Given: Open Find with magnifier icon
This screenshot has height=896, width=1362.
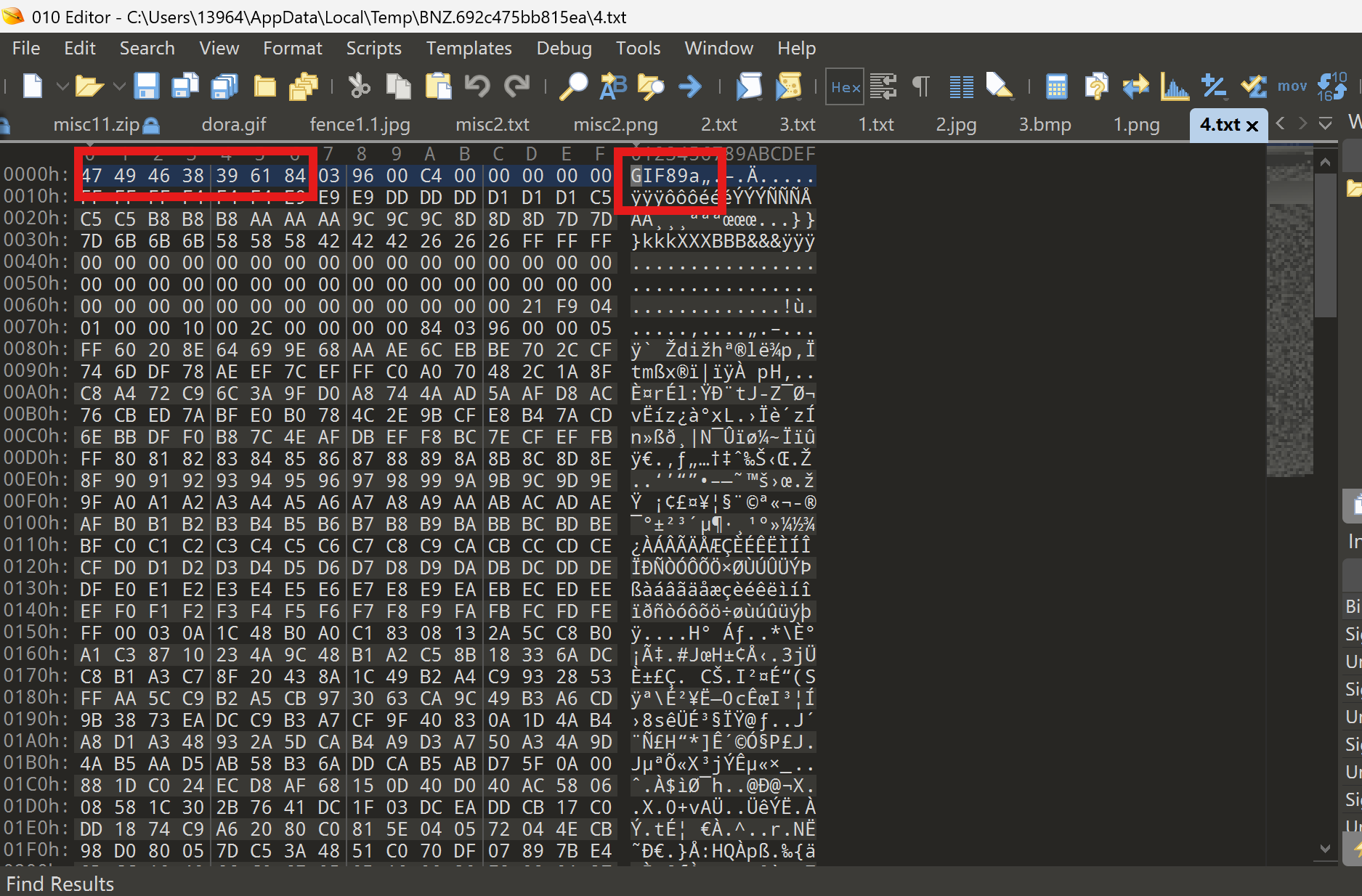Looking at the screenshot, I should [x=573, y=86].
